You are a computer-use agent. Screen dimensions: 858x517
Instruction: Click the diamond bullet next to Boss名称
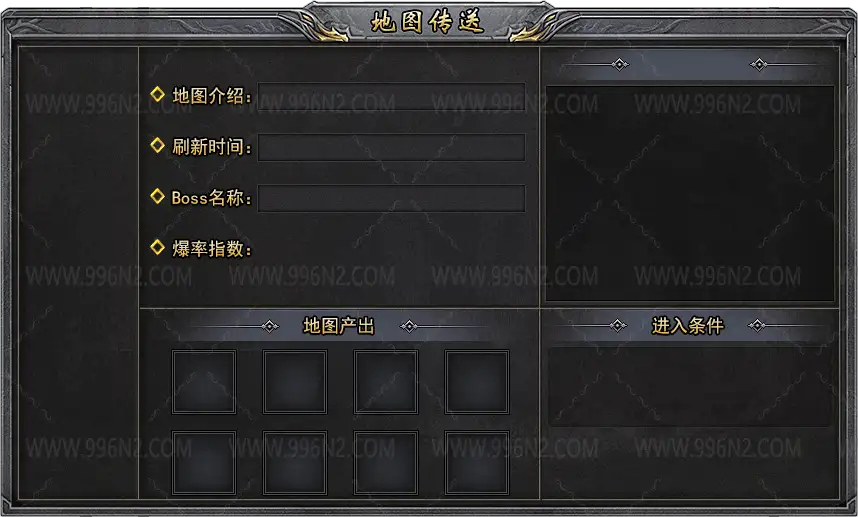click(x=158, y=196)
